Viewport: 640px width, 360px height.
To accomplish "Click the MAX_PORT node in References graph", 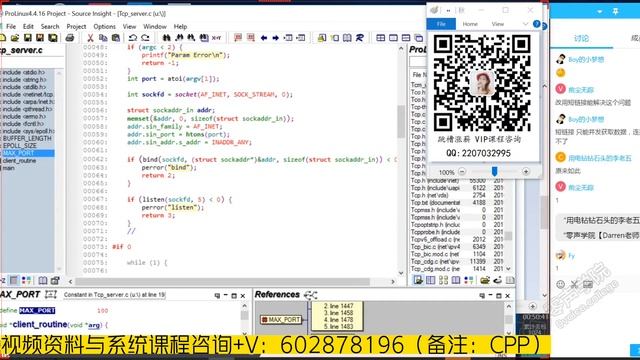I will point(281,320).
